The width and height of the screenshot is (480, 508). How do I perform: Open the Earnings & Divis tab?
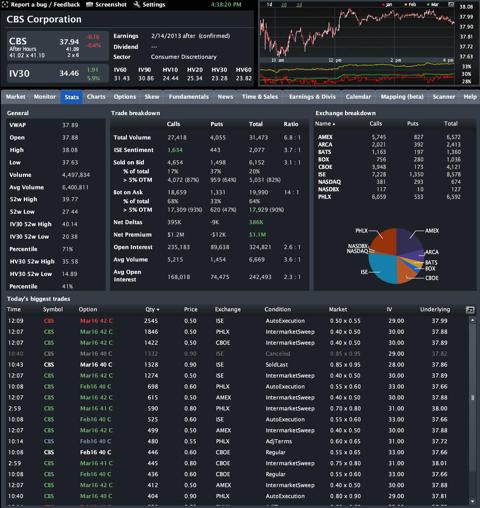coord(312,97)
